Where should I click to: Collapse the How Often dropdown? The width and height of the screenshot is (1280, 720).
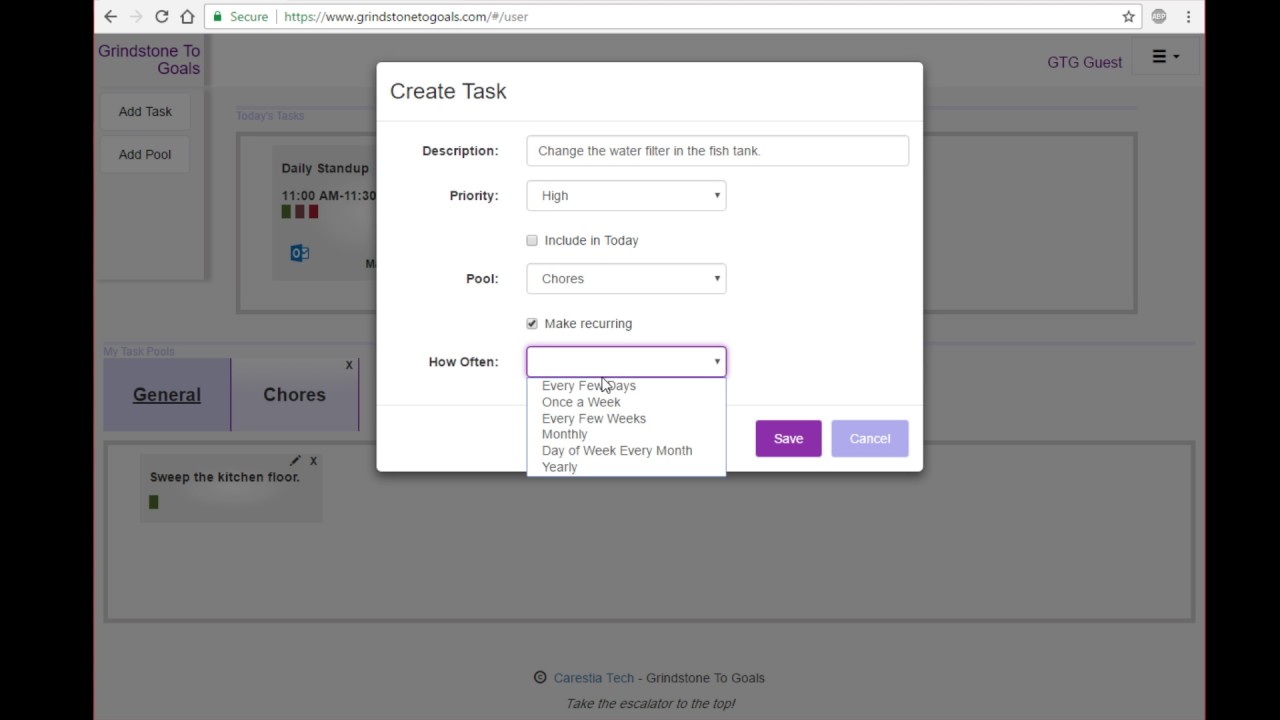[626, 362]
